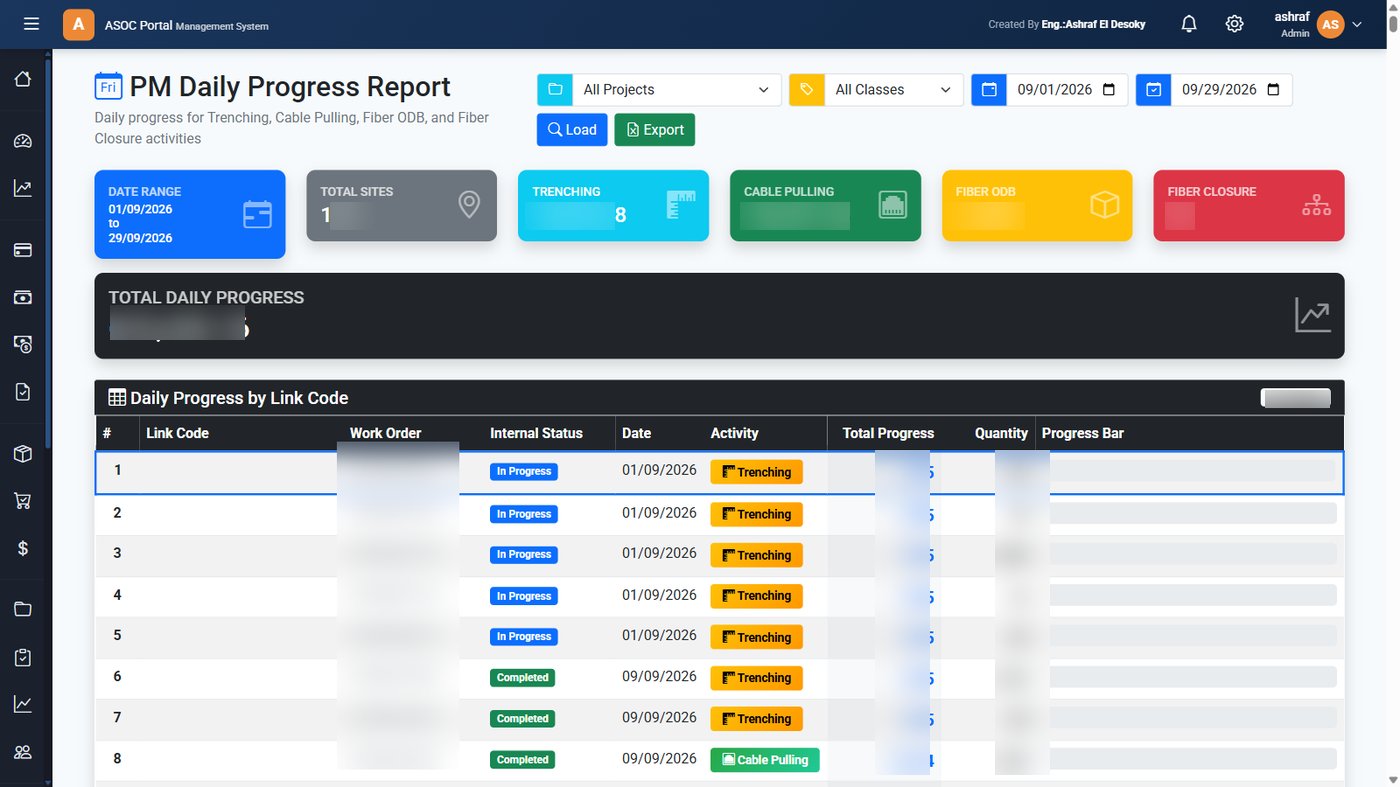Open the checked document sidebar icon
1400x787 pixels.
point(23,391)
